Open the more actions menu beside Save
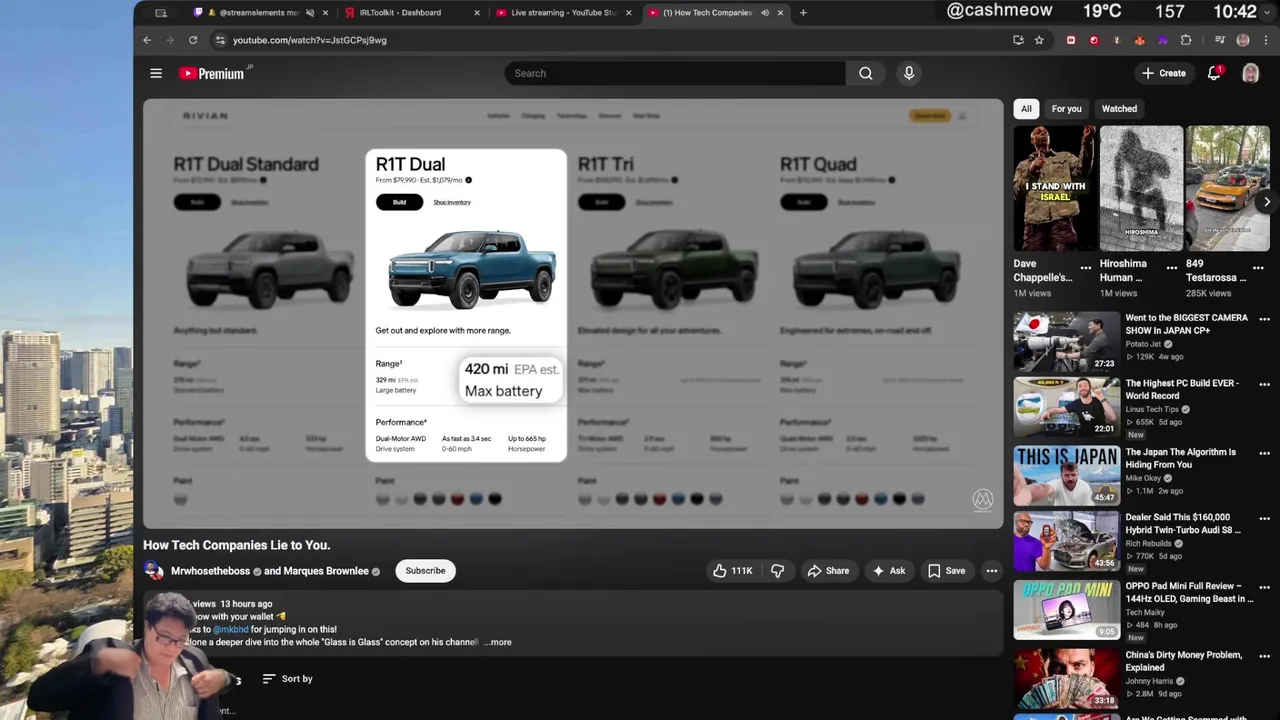The image size is (1280, 720). [992, 571]
